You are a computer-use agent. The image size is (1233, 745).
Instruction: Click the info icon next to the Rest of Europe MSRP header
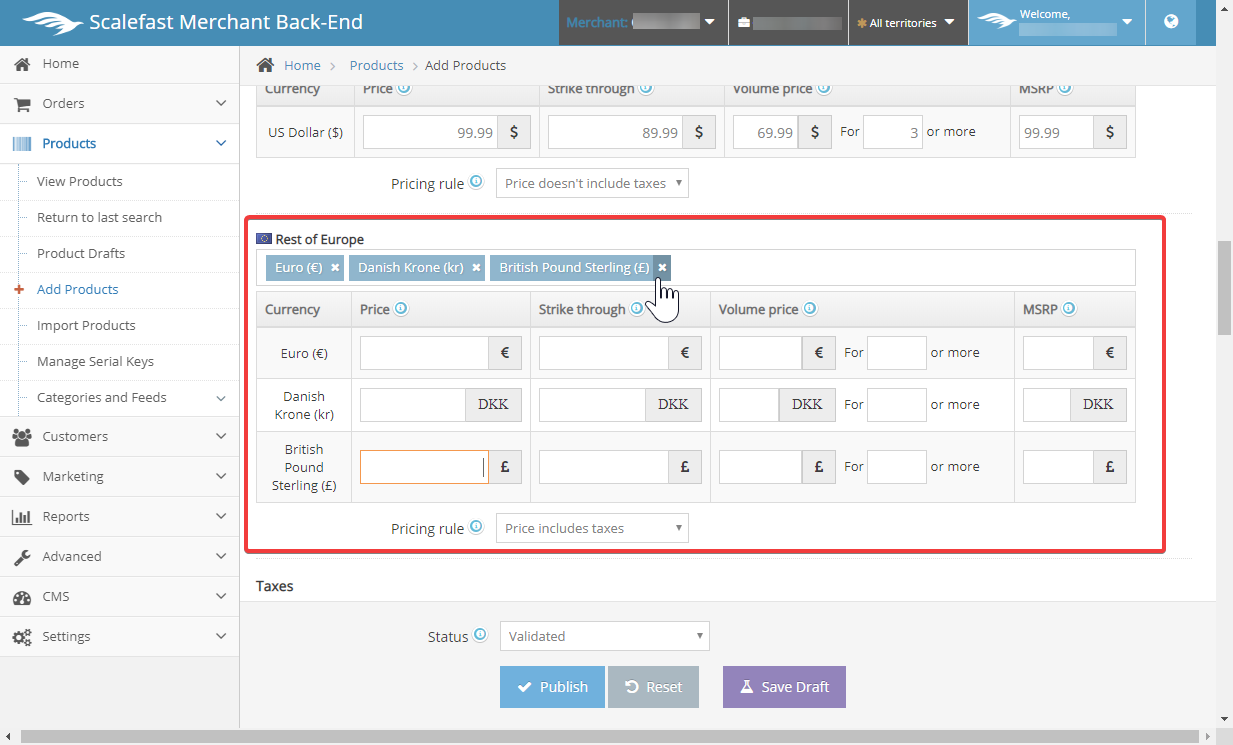(1069, 309)
